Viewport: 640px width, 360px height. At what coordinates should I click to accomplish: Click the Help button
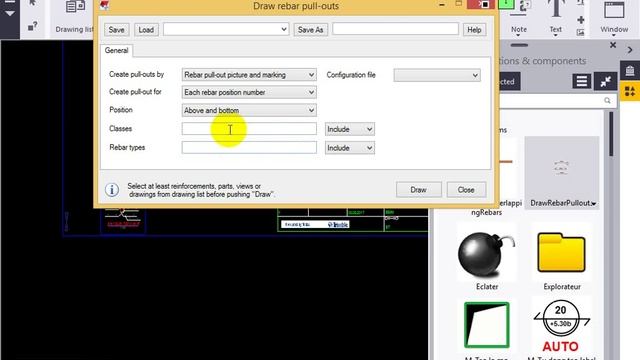point(474,30)
